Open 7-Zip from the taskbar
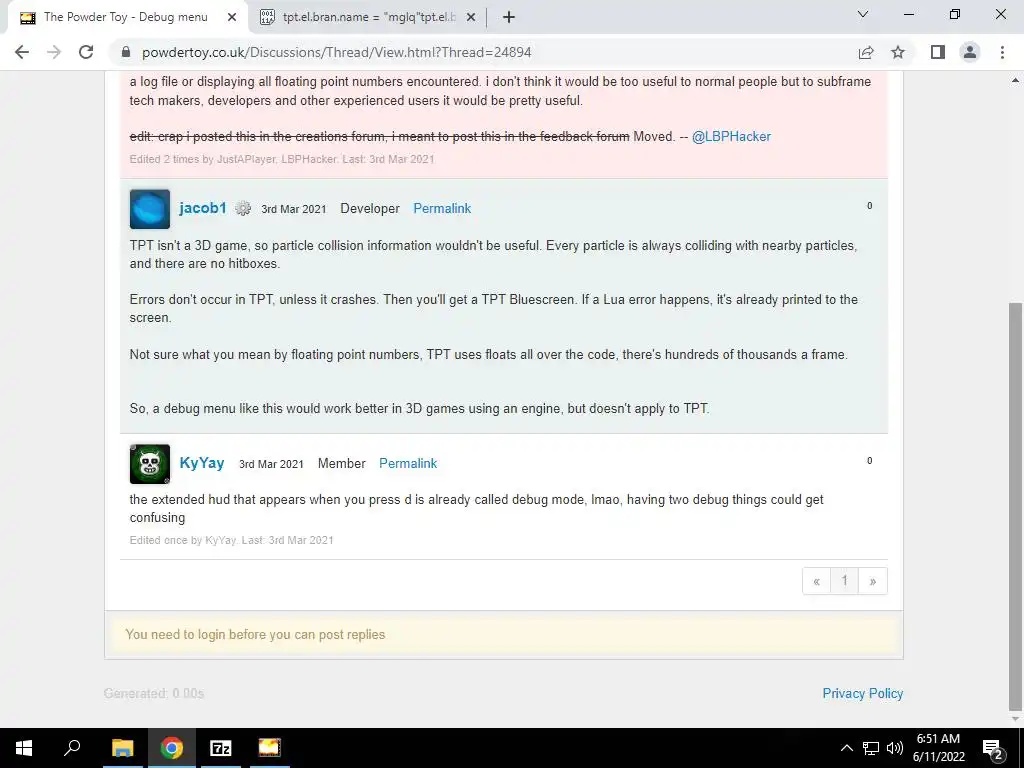This screenshot has width=1024, height=768. pos(221,748)
